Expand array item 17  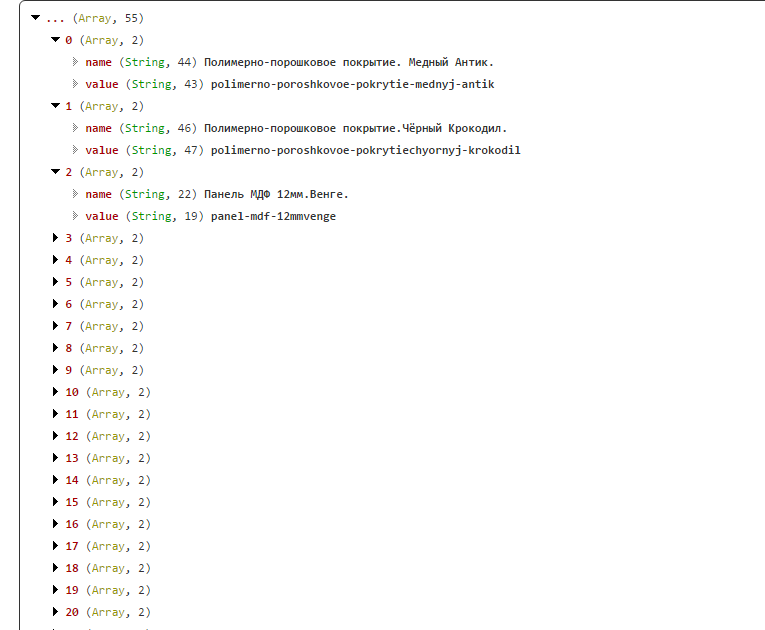tap(56, 545)
